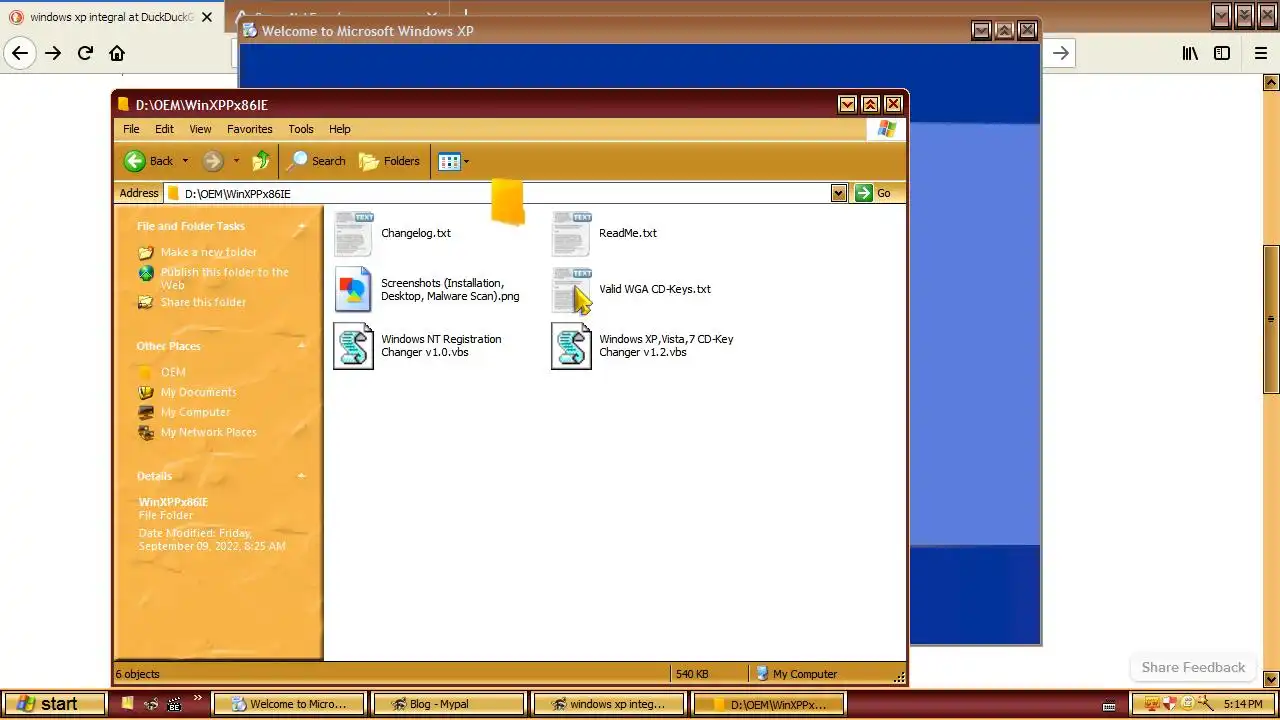Close the windows xp integral browser tab
The image size is (1280, 720).
click(x=207, y=17)
